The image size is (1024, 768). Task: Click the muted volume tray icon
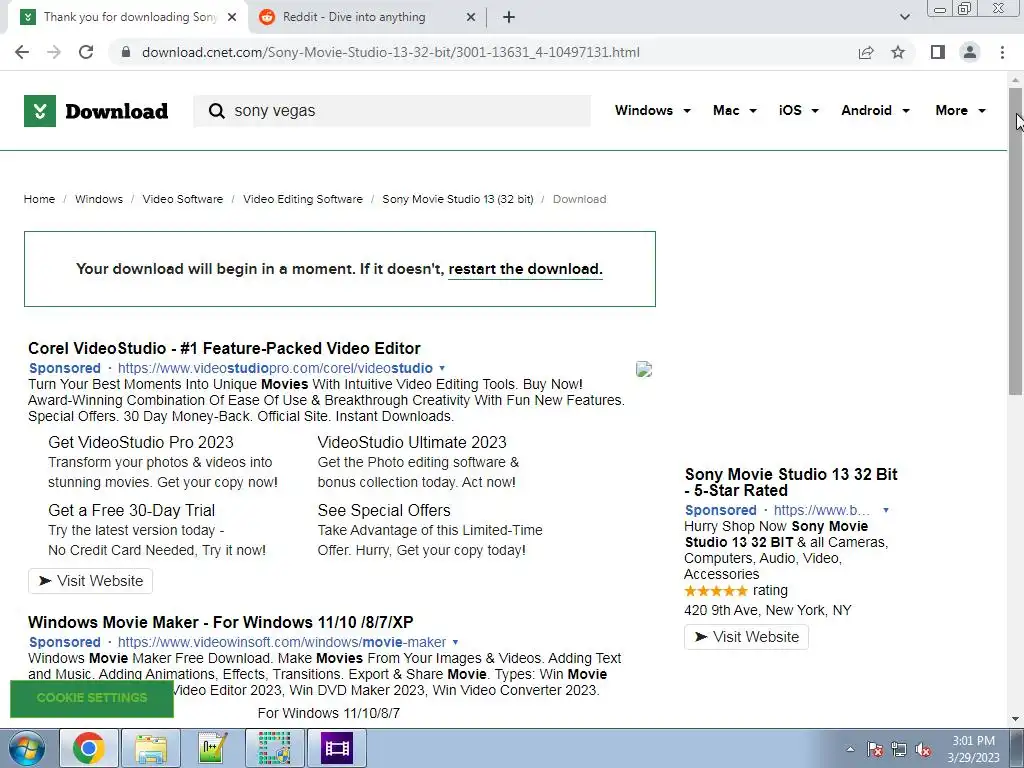(x=923, y=749)
